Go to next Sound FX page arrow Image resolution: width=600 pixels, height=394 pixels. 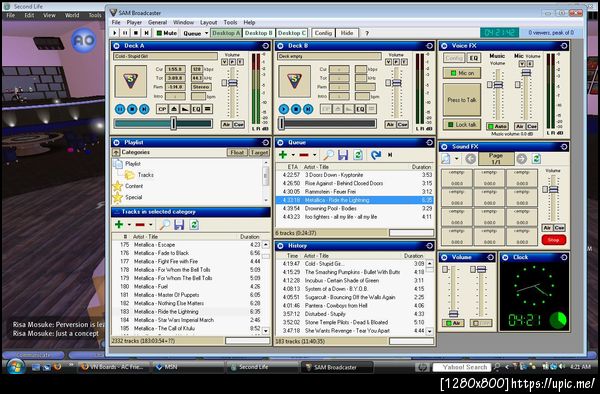[522, 159]
